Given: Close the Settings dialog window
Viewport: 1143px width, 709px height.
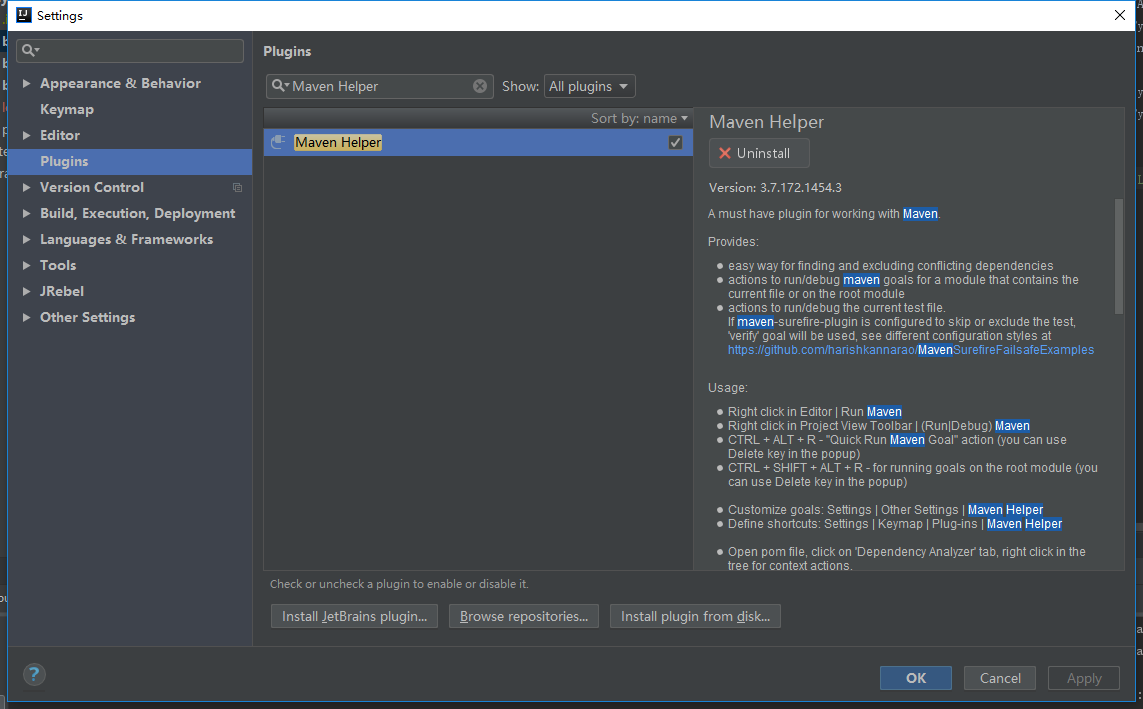Looking at the screenshot, I should pos(1120,15).
